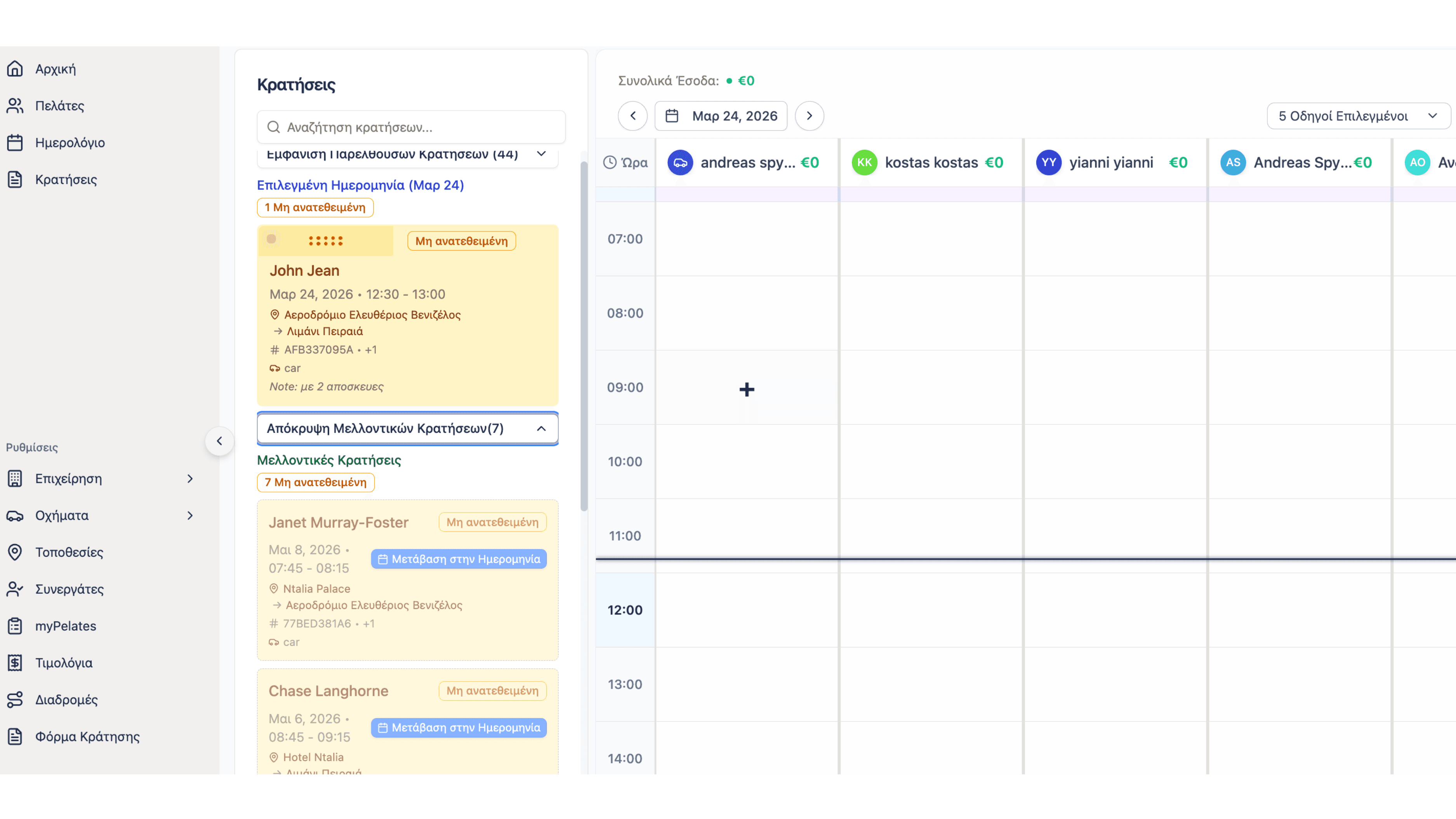Open the Janet Murray-Foster booking card
The image size is (1456, 819).
click(x=408, y=581)
